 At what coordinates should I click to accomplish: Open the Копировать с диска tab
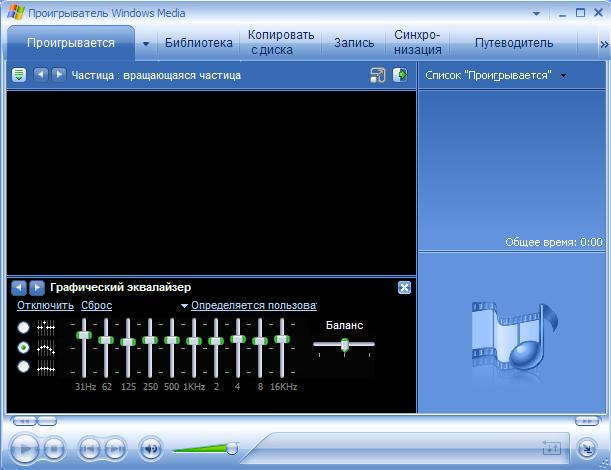(x=281, y=42)
